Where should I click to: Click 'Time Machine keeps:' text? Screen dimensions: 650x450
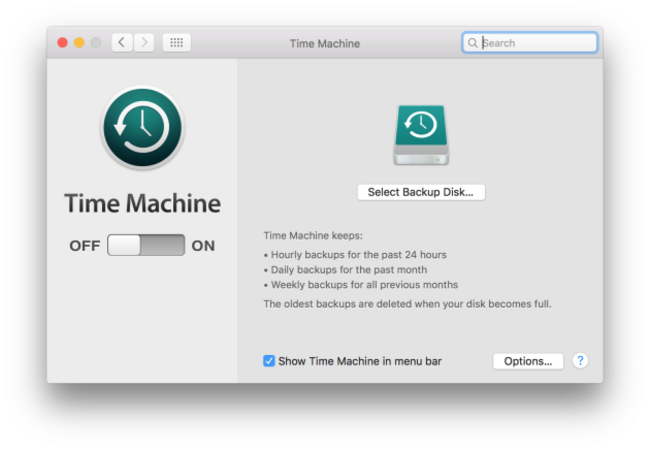(313, 236)
